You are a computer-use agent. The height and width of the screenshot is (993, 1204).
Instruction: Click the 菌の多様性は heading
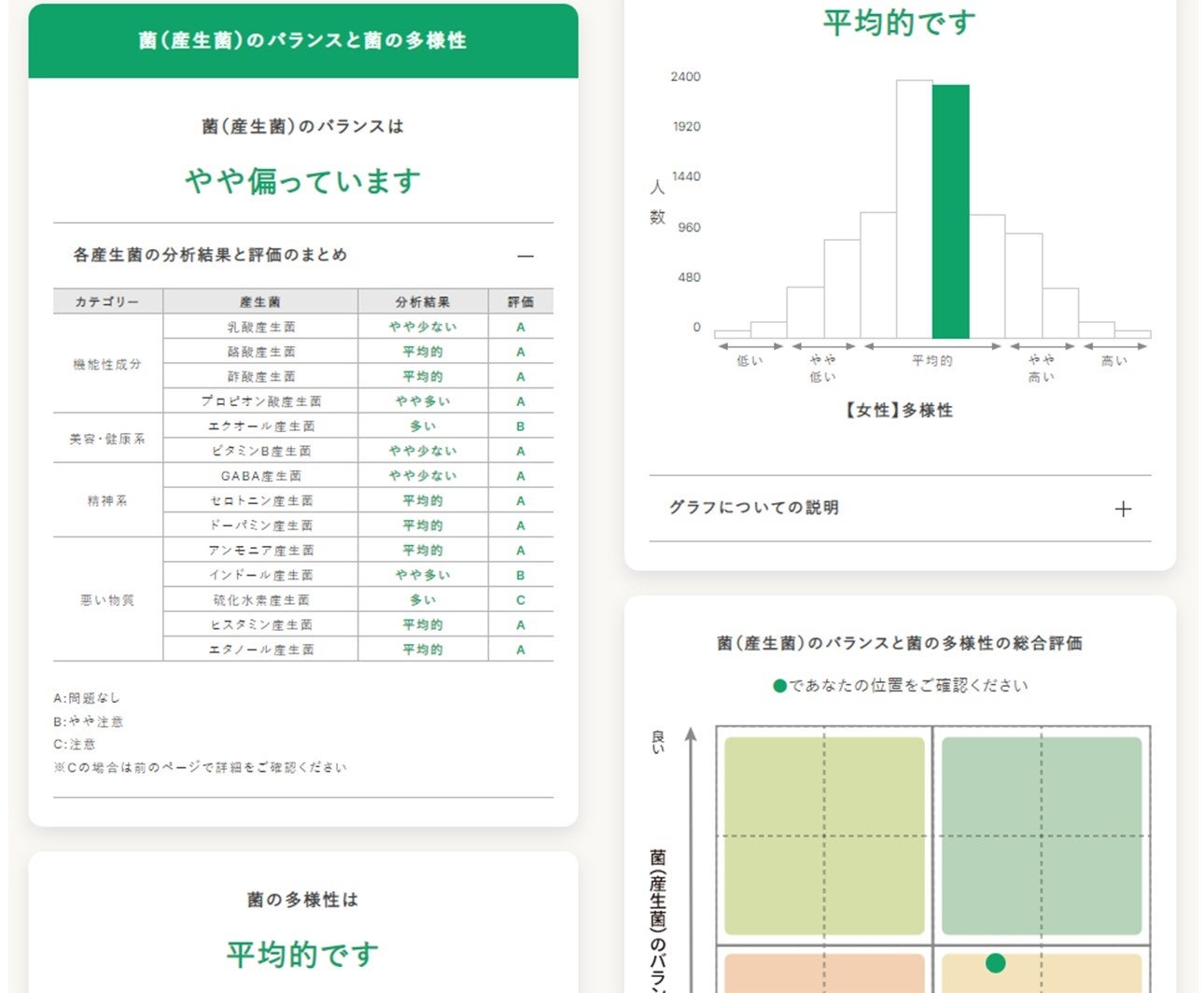[x=303, y=900]
